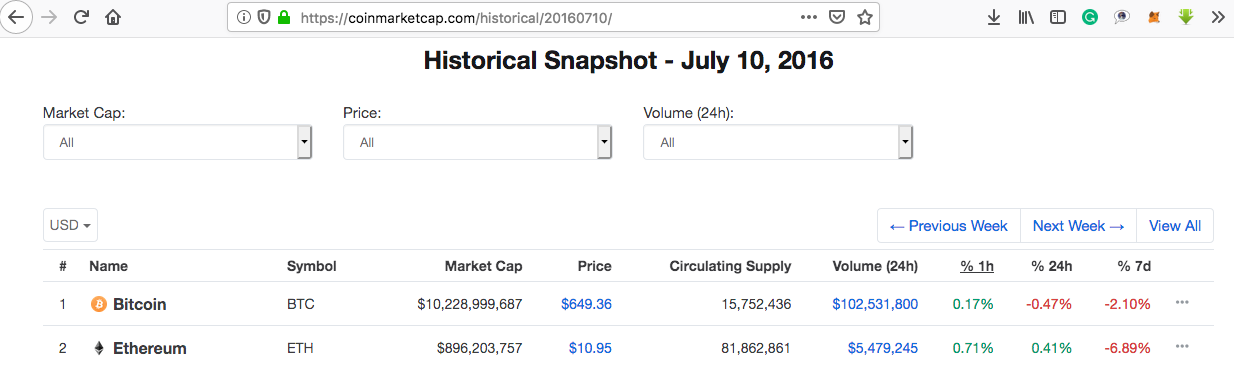Toggle the sidebar view icon

(1057, 17)
